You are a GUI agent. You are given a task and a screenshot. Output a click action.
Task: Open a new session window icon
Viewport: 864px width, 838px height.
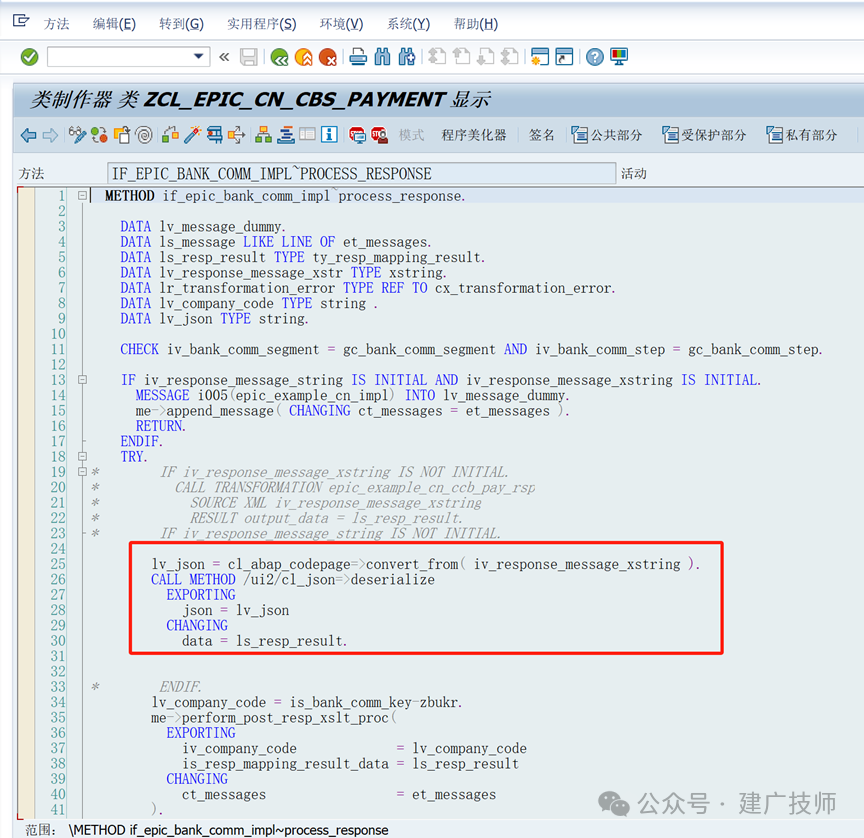pos(540,56)
